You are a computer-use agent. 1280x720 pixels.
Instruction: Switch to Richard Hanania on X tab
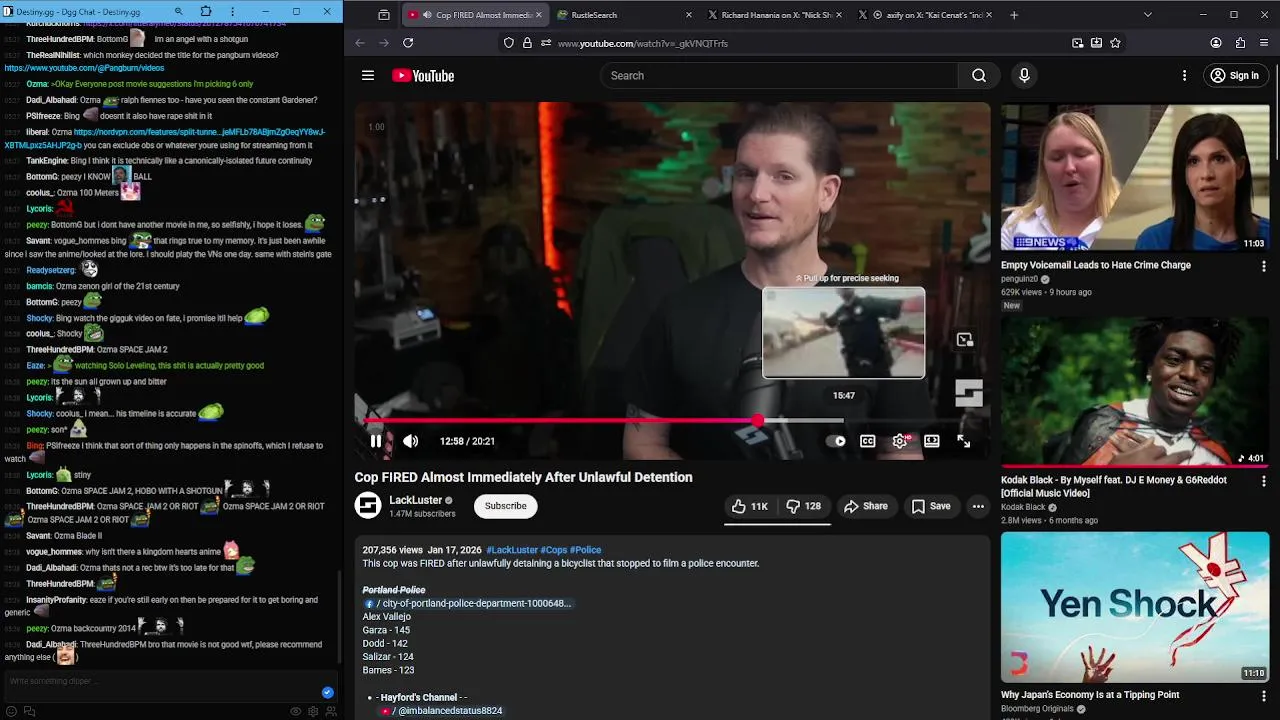pos(775,15)
